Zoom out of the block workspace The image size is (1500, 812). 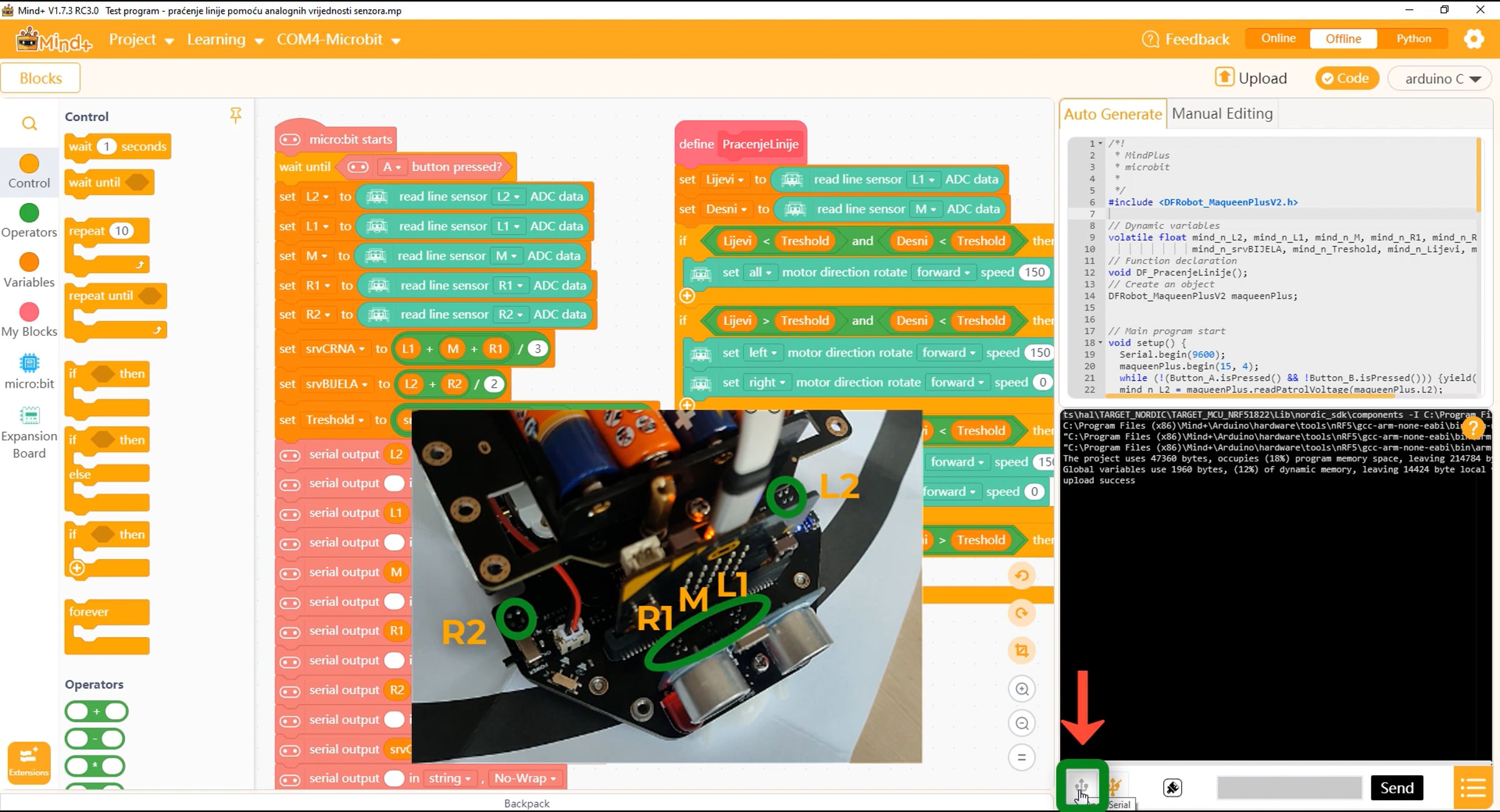point(1022,723)
